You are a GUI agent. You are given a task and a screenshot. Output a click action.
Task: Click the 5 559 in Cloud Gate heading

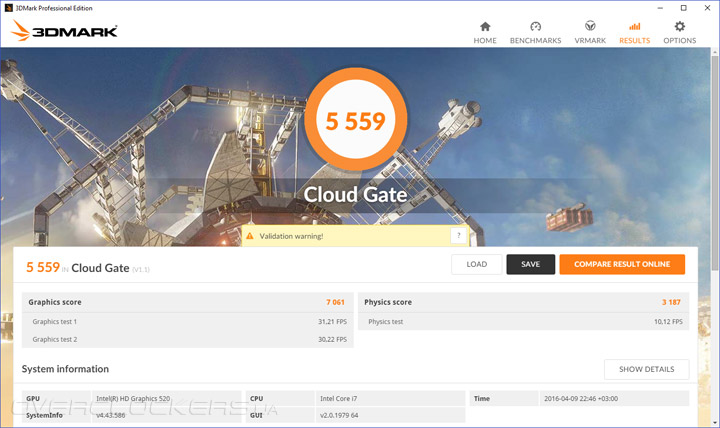tap(88, 268)
